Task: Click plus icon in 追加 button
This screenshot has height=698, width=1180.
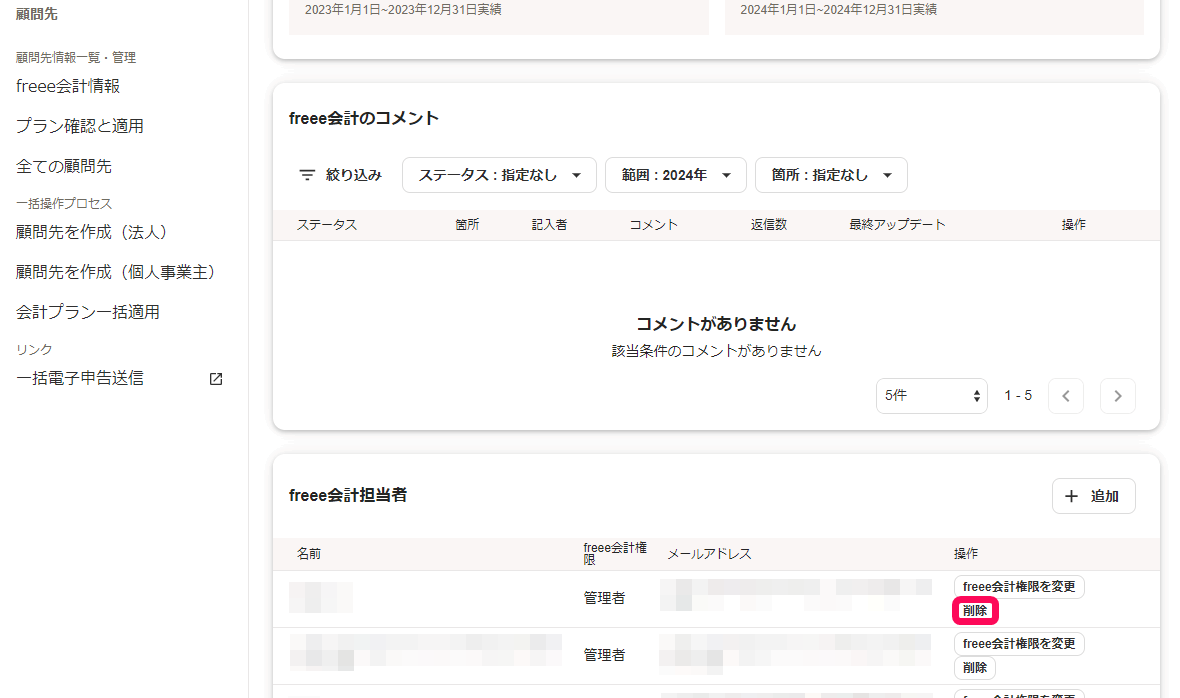Action: click(1072, 496)
